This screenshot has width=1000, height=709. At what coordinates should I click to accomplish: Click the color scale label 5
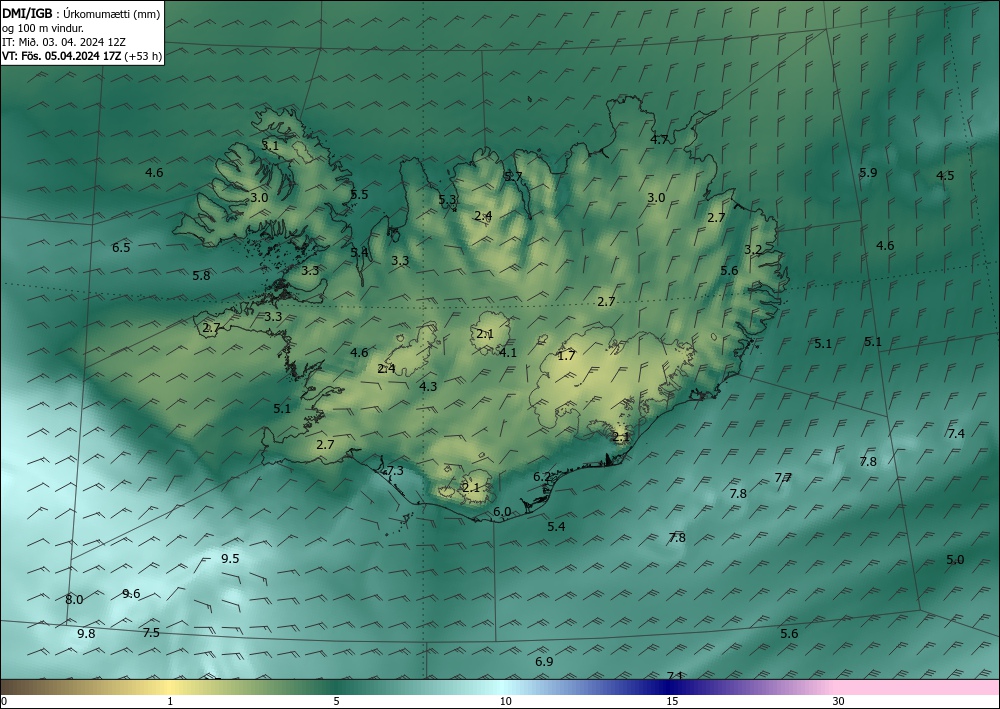pos(336,701)
